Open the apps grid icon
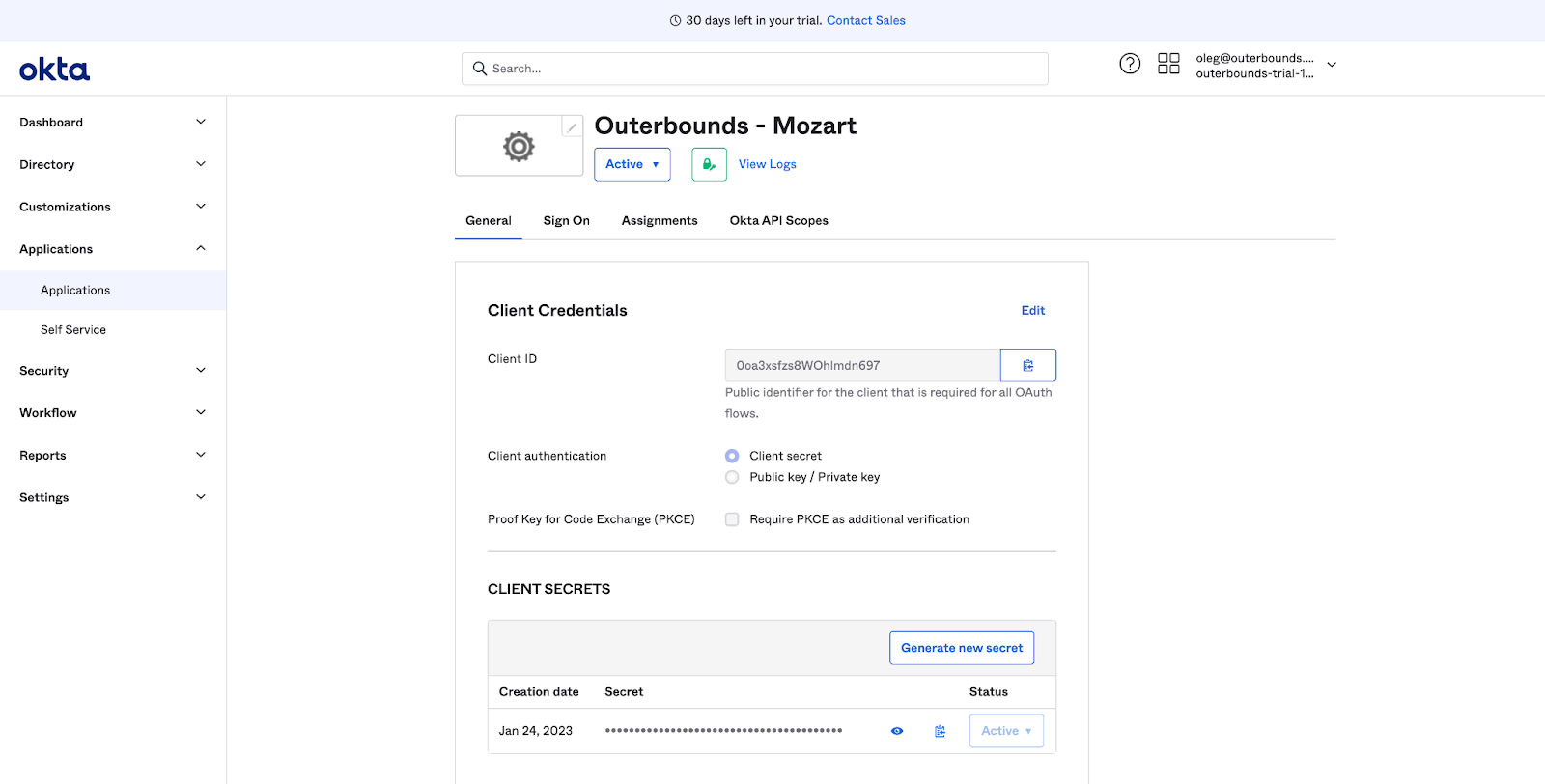The height and width of the screenshot is (784, 1545). click(x=1168, y=64)
